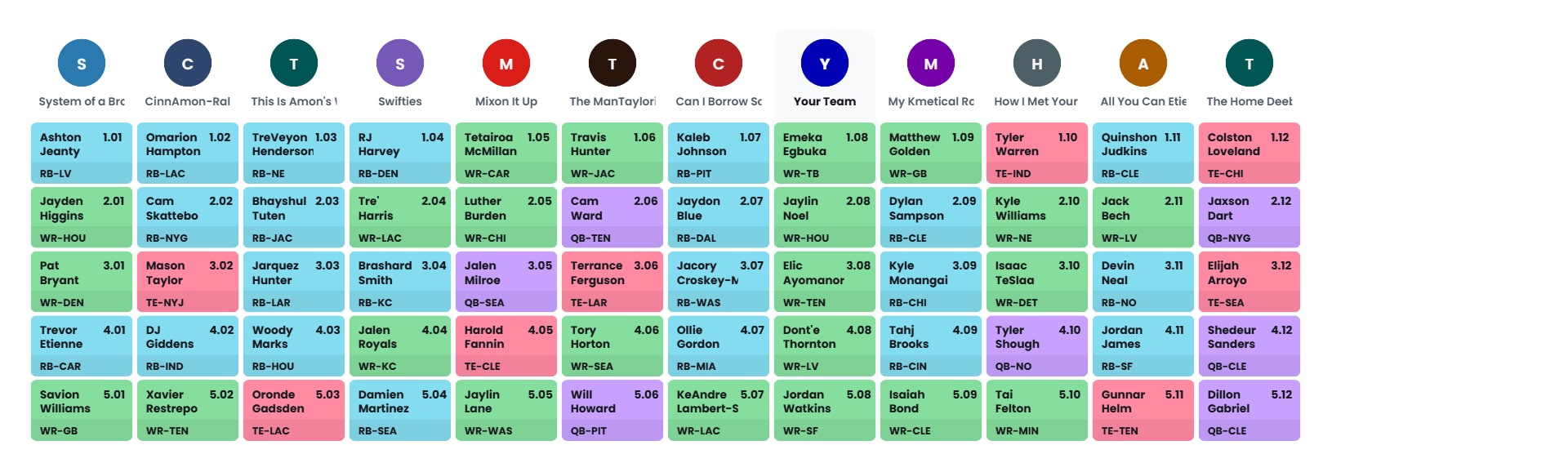Select the Travis Hunter pick 1.06 card
Image resolution: width=1568 pixels, height=472 pixels.
click(x=612, y=153)
